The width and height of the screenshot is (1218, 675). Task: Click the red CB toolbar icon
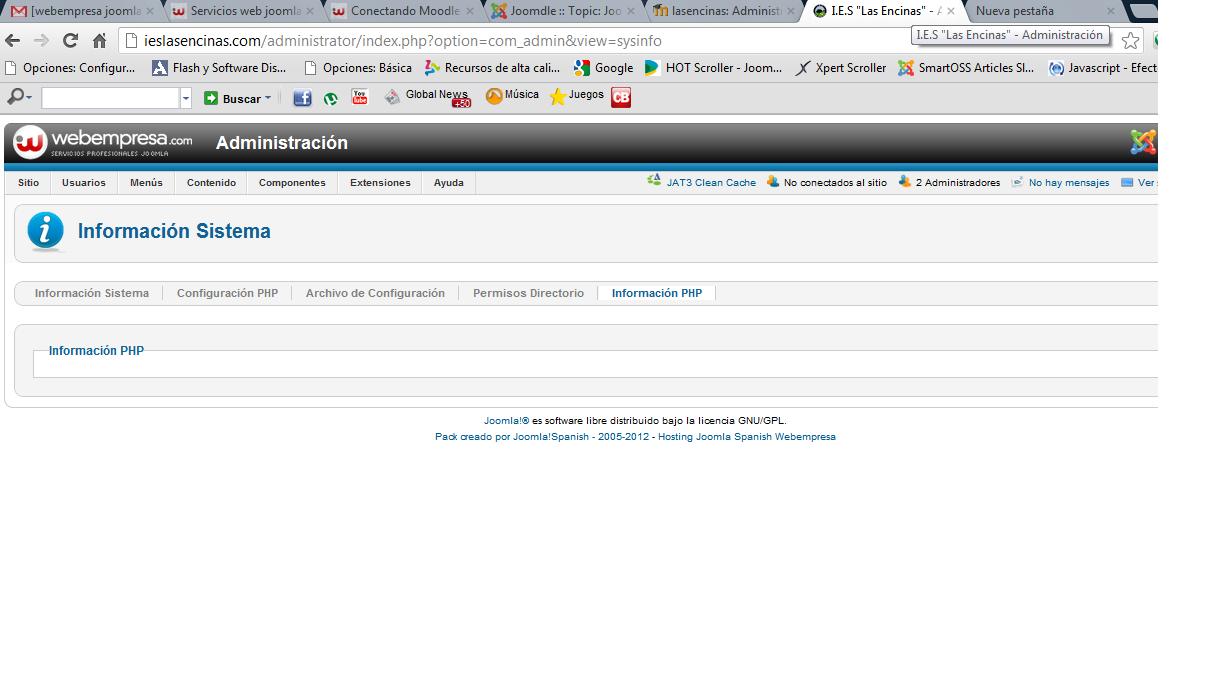click(x=621, y=97)
